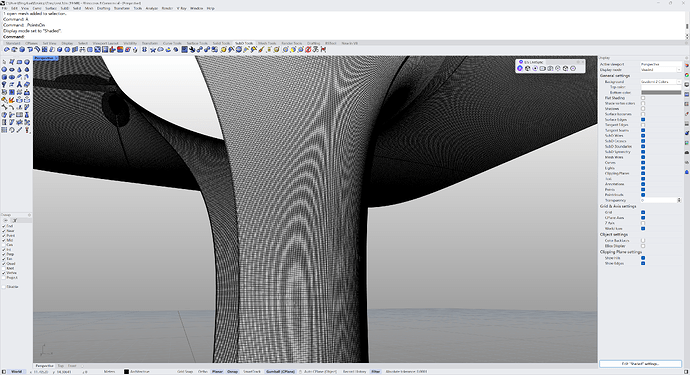Click wrench icon in the toolbar

point(192,50)
